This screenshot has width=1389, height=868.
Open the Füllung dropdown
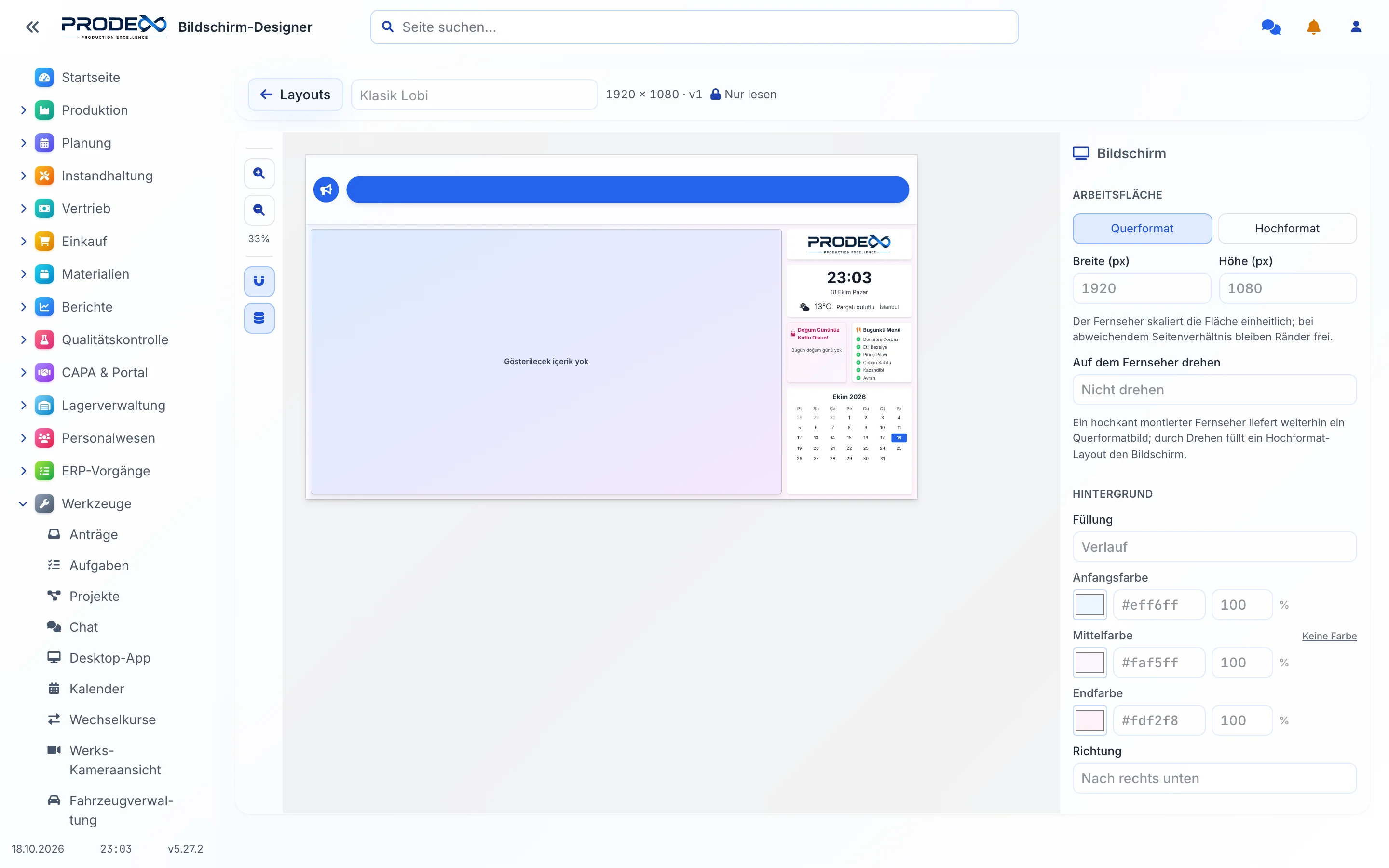click(1214, 547)
